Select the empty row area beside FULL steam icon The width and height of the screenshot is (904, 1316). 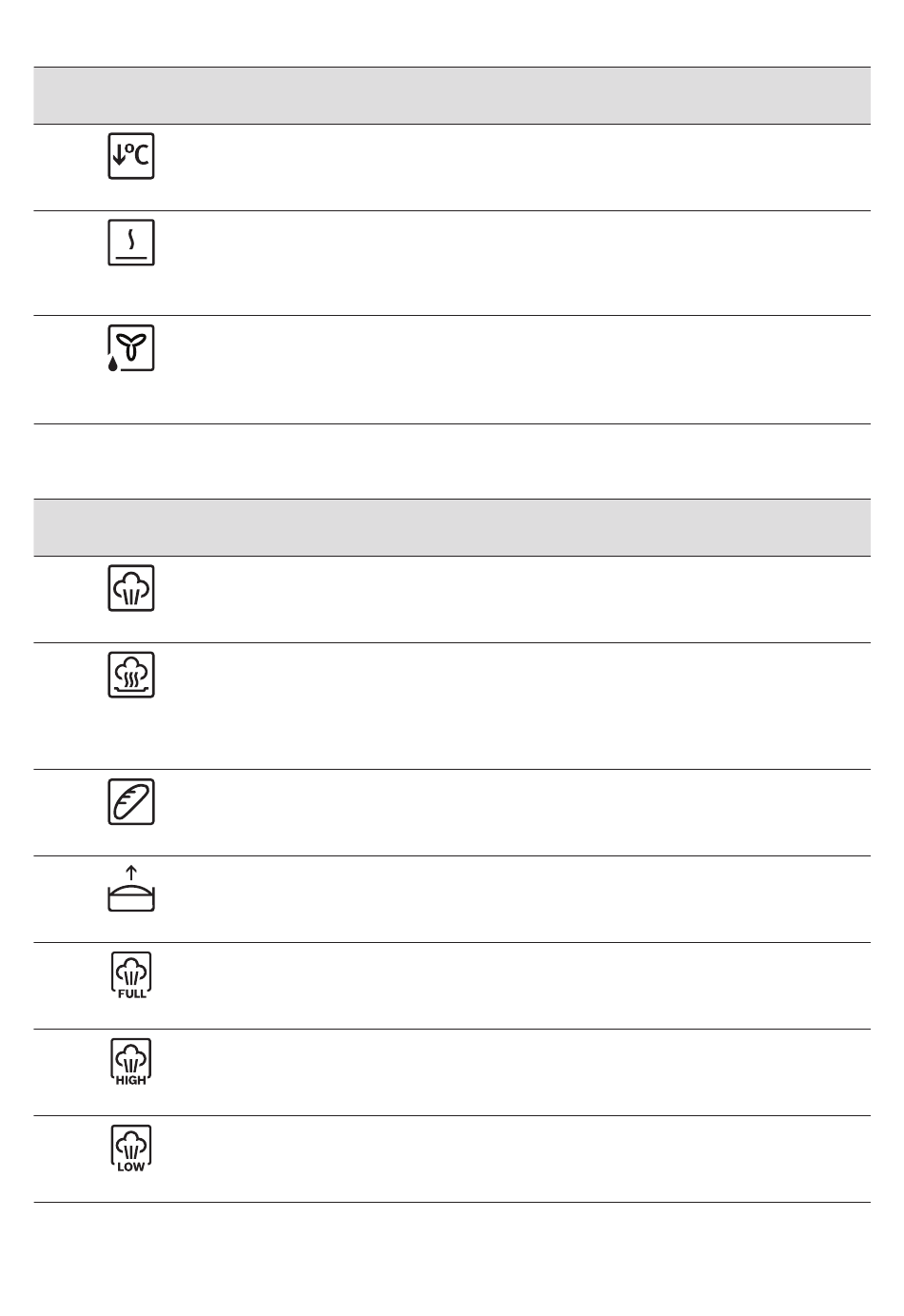(x=528, y=986)
